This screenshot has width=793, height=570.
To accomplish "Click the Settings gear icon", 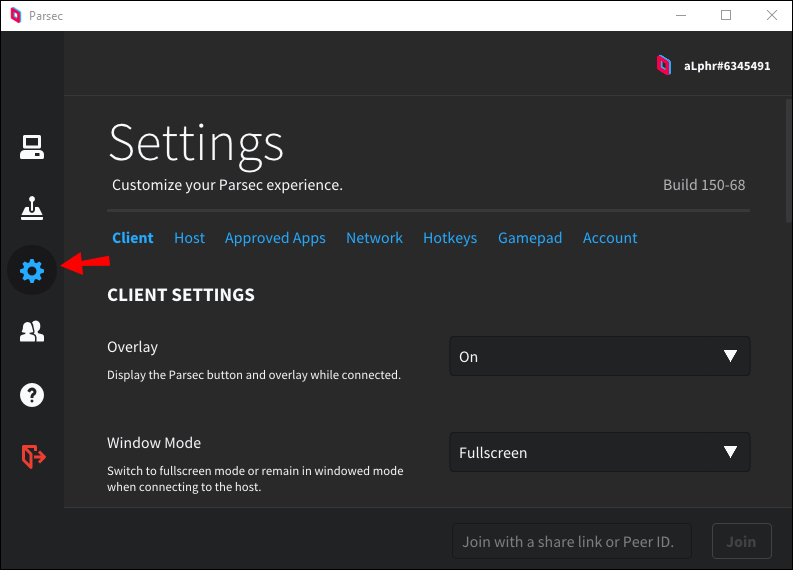I will 32,270.
